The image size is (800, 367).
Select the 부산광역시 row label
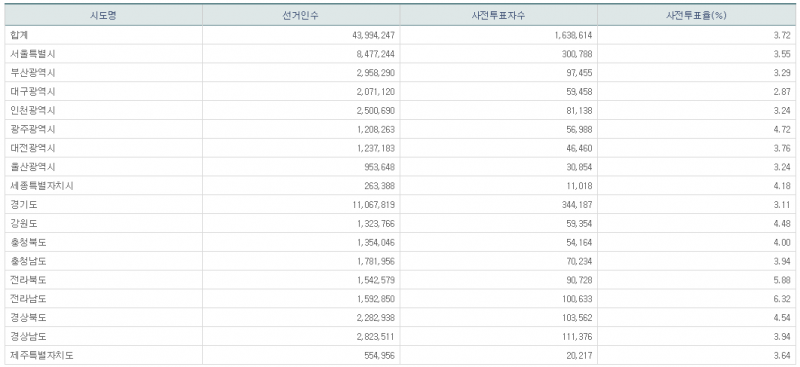tap(33, 73)
